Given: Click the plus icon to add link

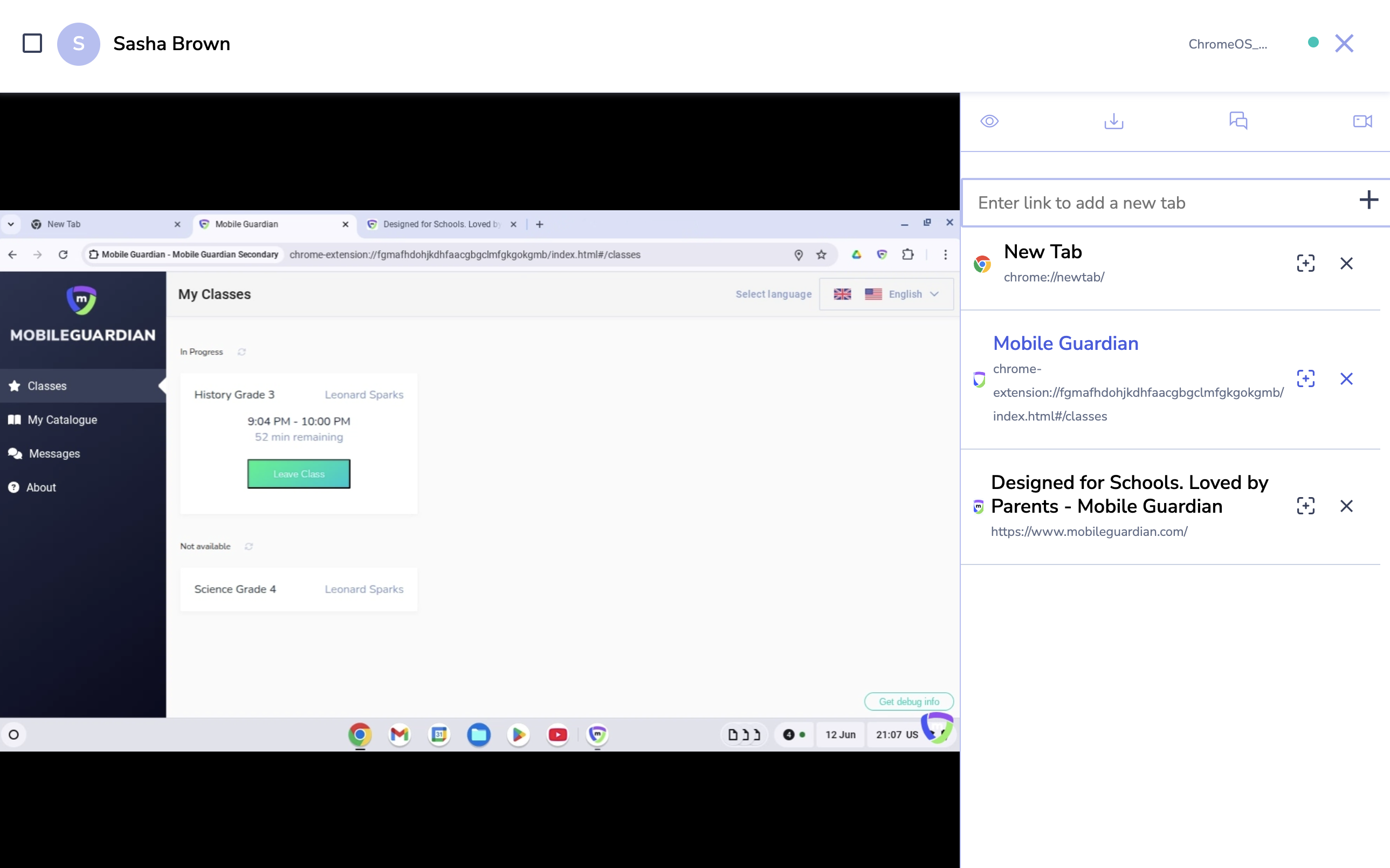Looking at the screenshot, I should (x=1368, y=201).
